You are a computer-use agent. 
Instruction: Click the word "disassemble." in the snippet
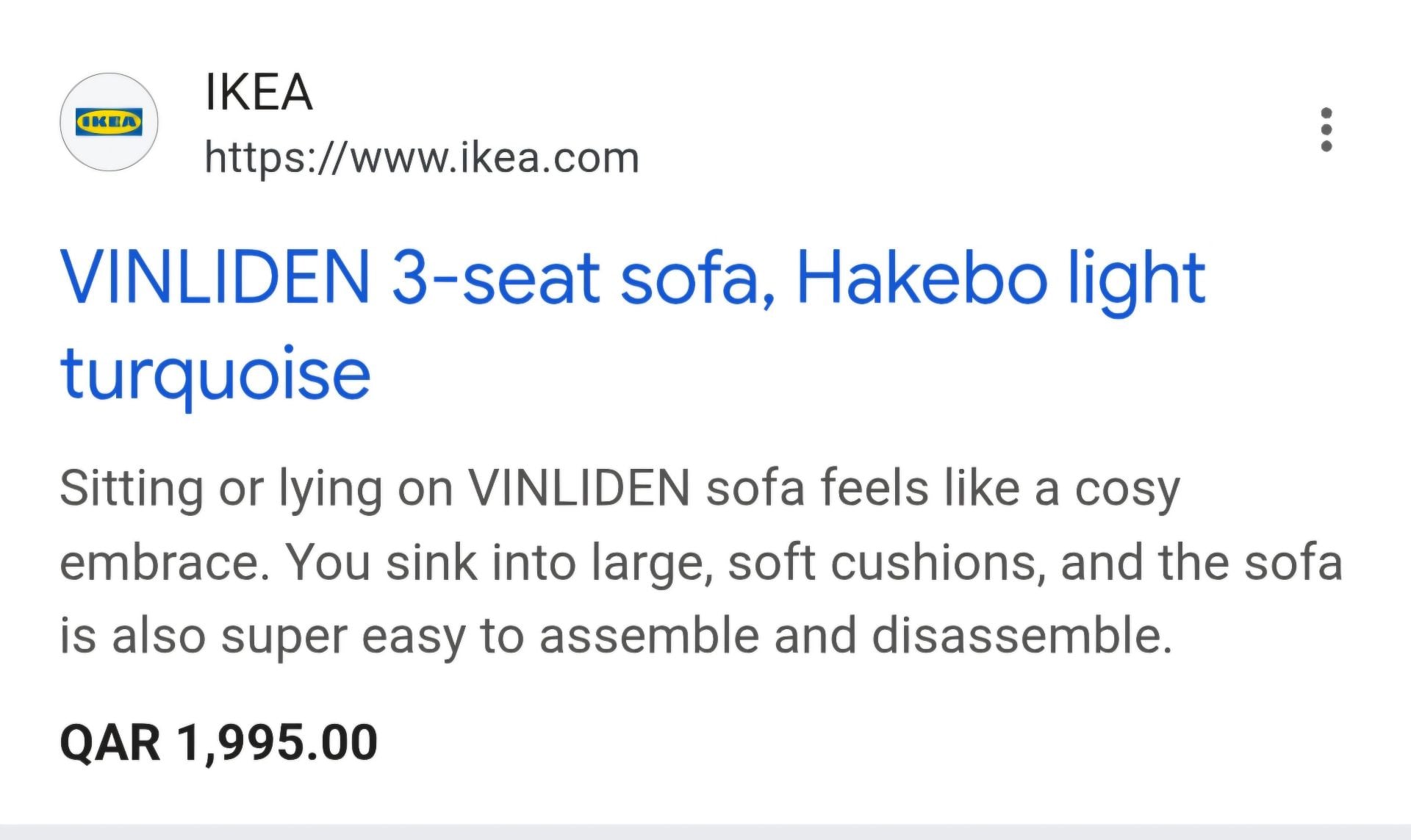coord(1022,635)
